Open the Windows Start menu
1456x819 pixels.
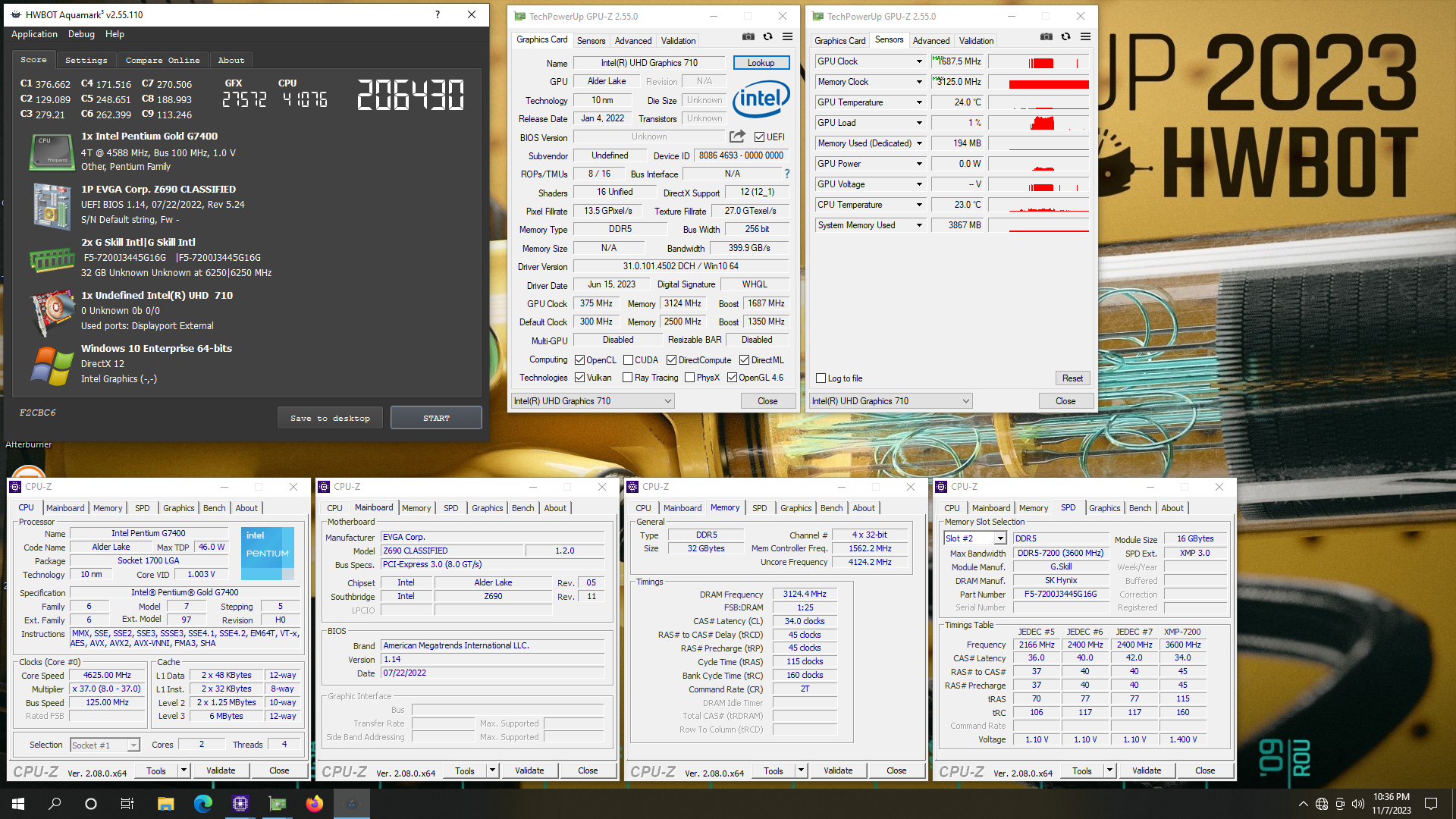click(x=18, y=804)
